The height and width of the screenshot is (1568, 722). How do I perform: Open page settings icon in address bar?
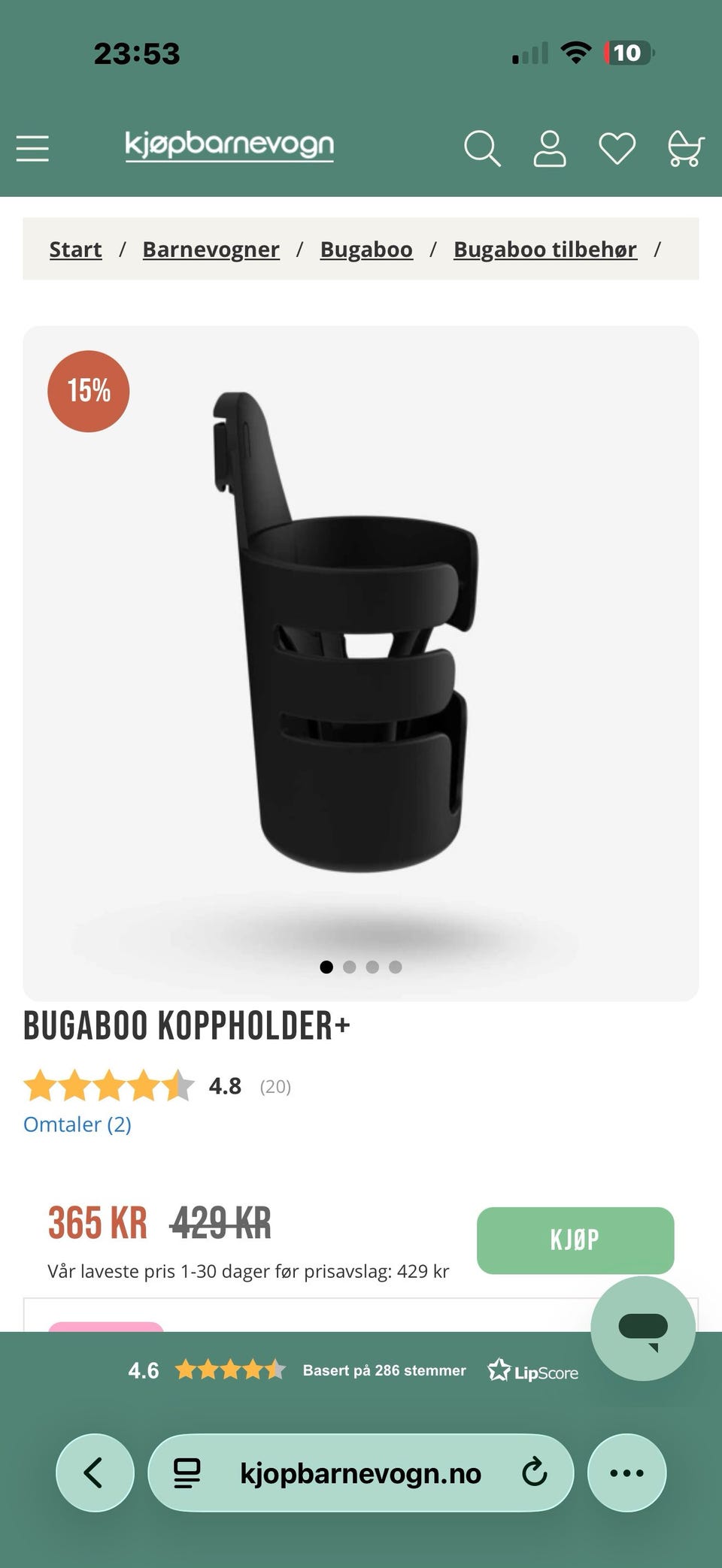pyautogui.click(x=187, y=1473)
